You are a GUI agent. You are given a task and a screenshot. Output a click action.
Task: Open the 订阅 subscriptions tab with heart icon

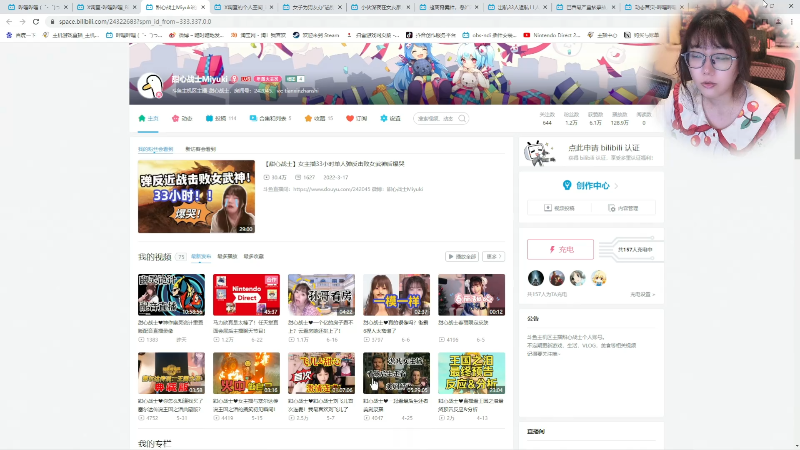(x=357, y=118)
